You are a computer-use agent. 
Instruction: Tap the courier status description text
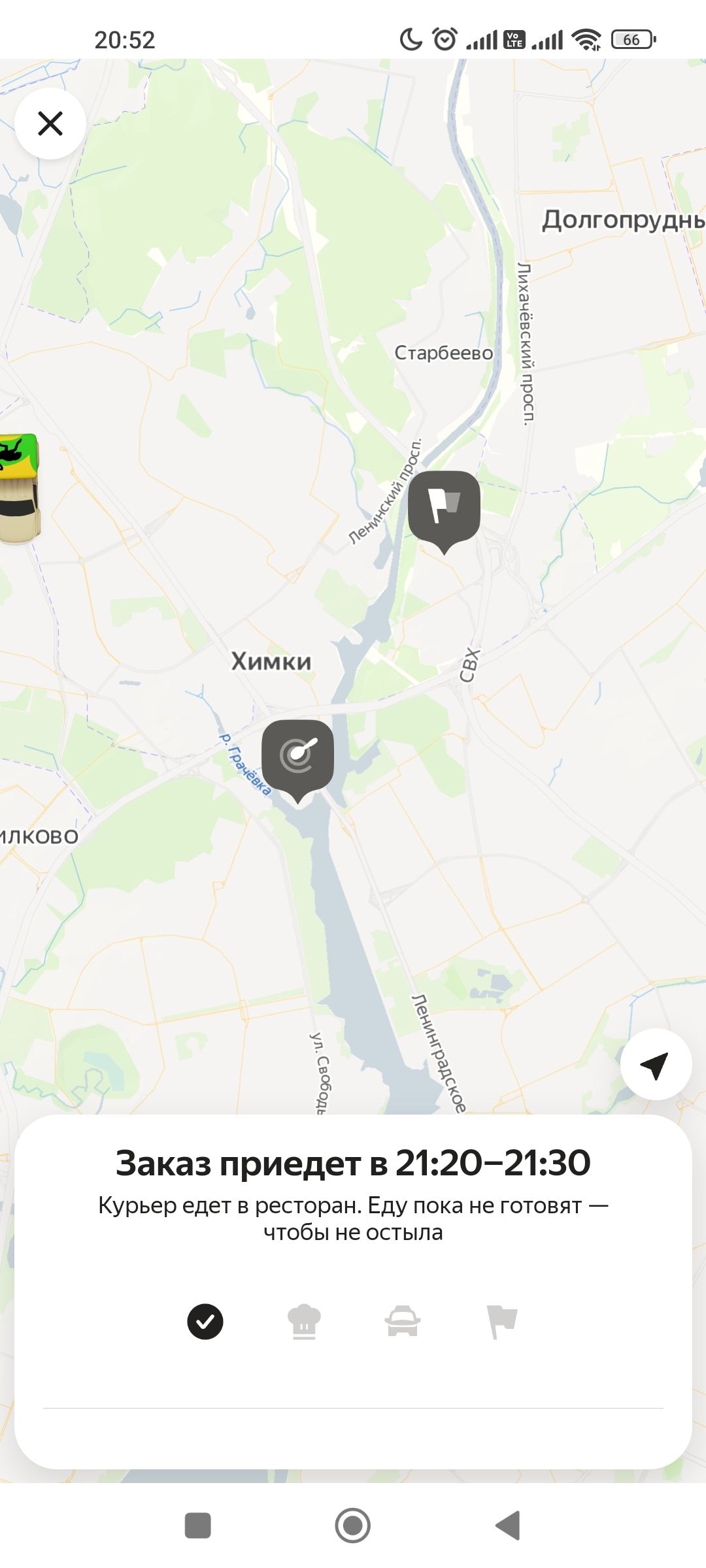(x=353, y=1218)
